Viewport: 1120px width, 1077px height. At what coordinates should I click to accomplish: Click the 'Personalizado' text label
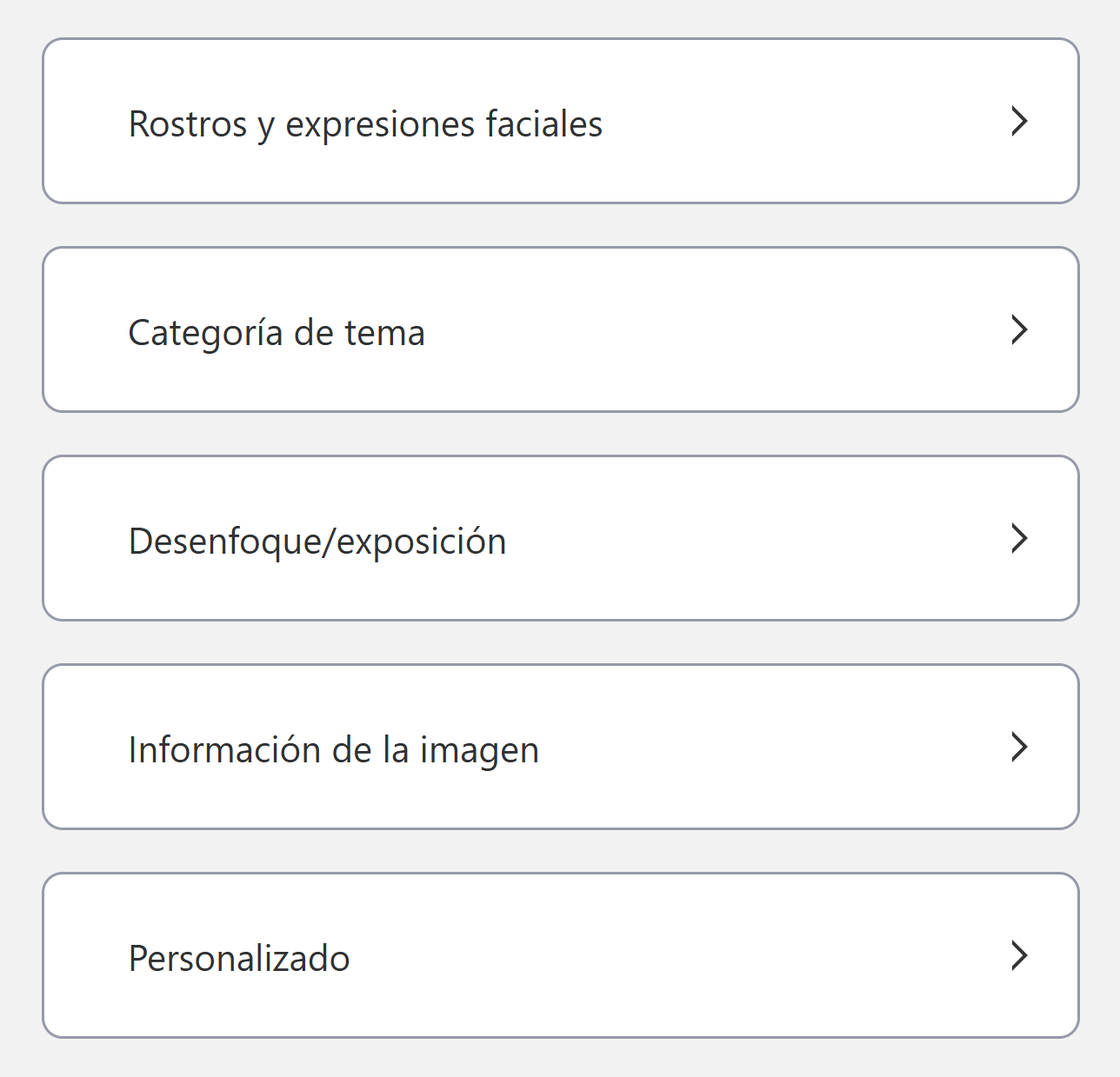[x=239, y=959]
